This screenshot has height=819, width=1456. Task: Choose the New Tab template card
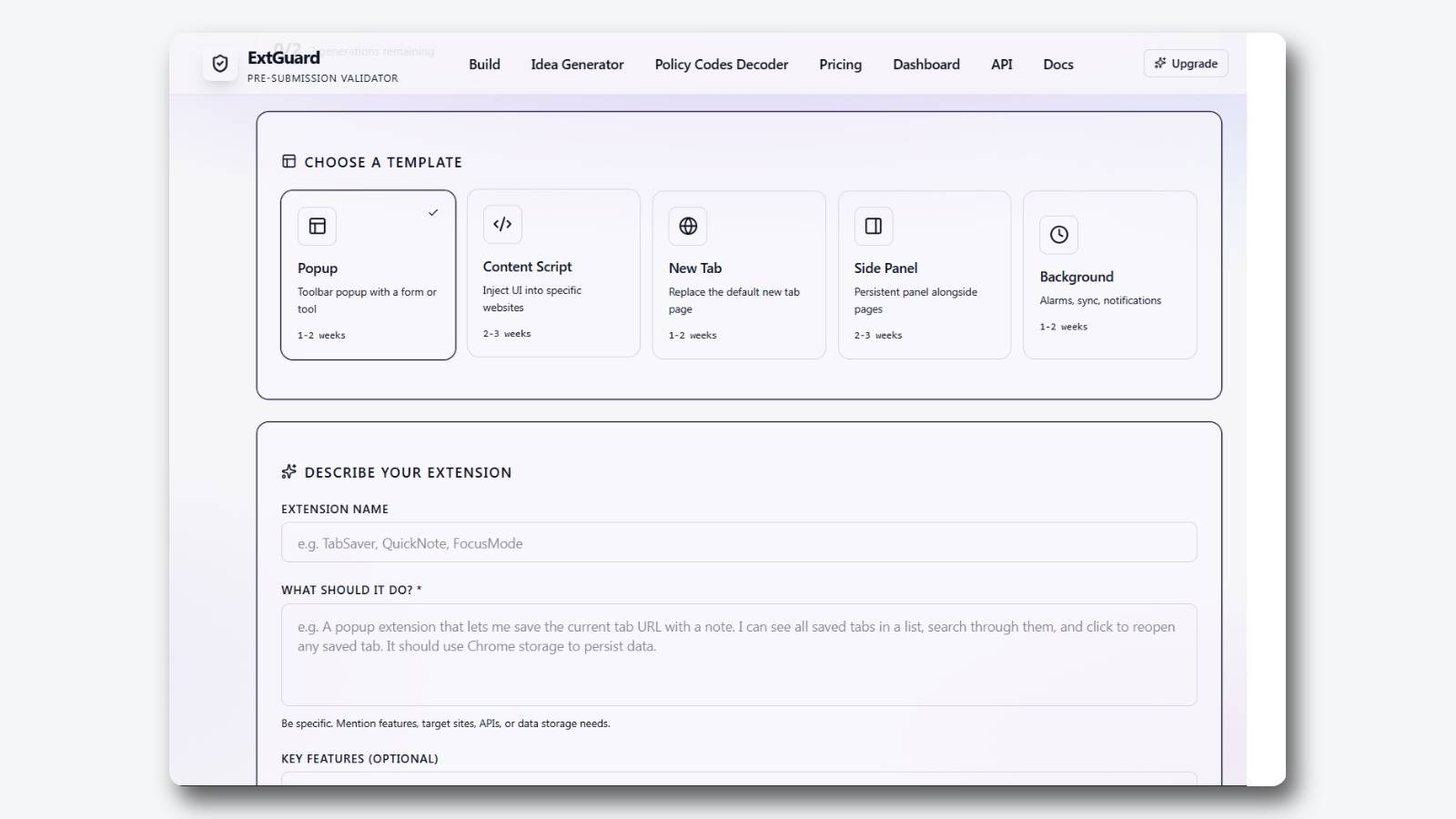tap(739, 275)
